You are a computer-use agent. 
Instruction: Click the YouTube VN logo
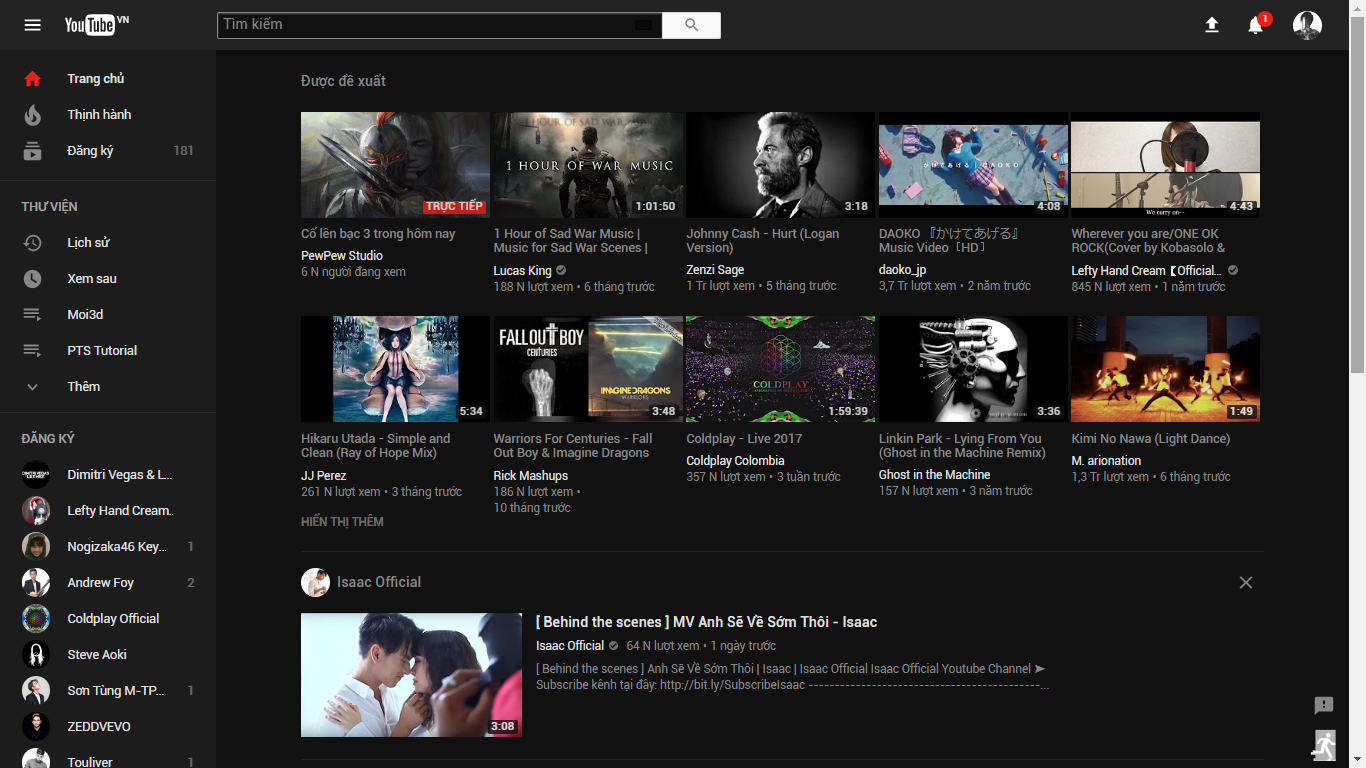pos(97,25)
